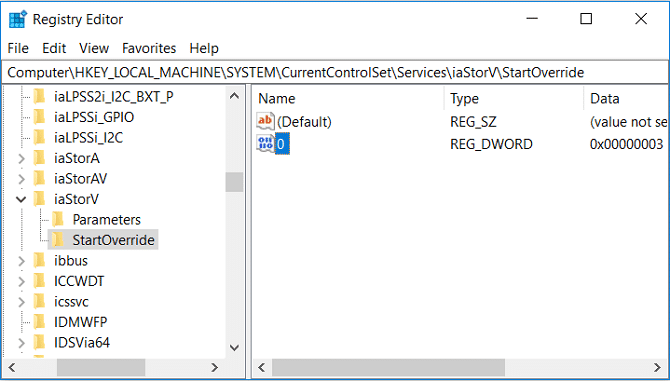Select the iaLPSSi_GPIO tree entry

94,117
